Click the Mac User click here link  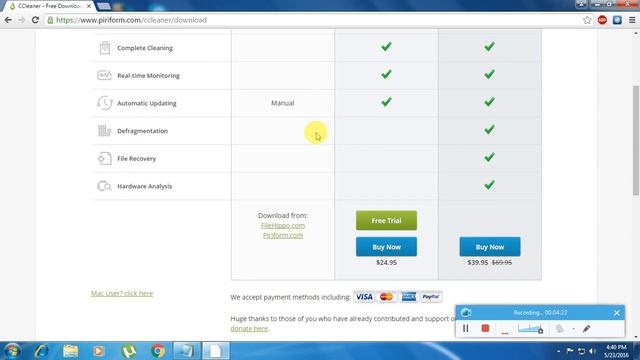coord(122,293)
